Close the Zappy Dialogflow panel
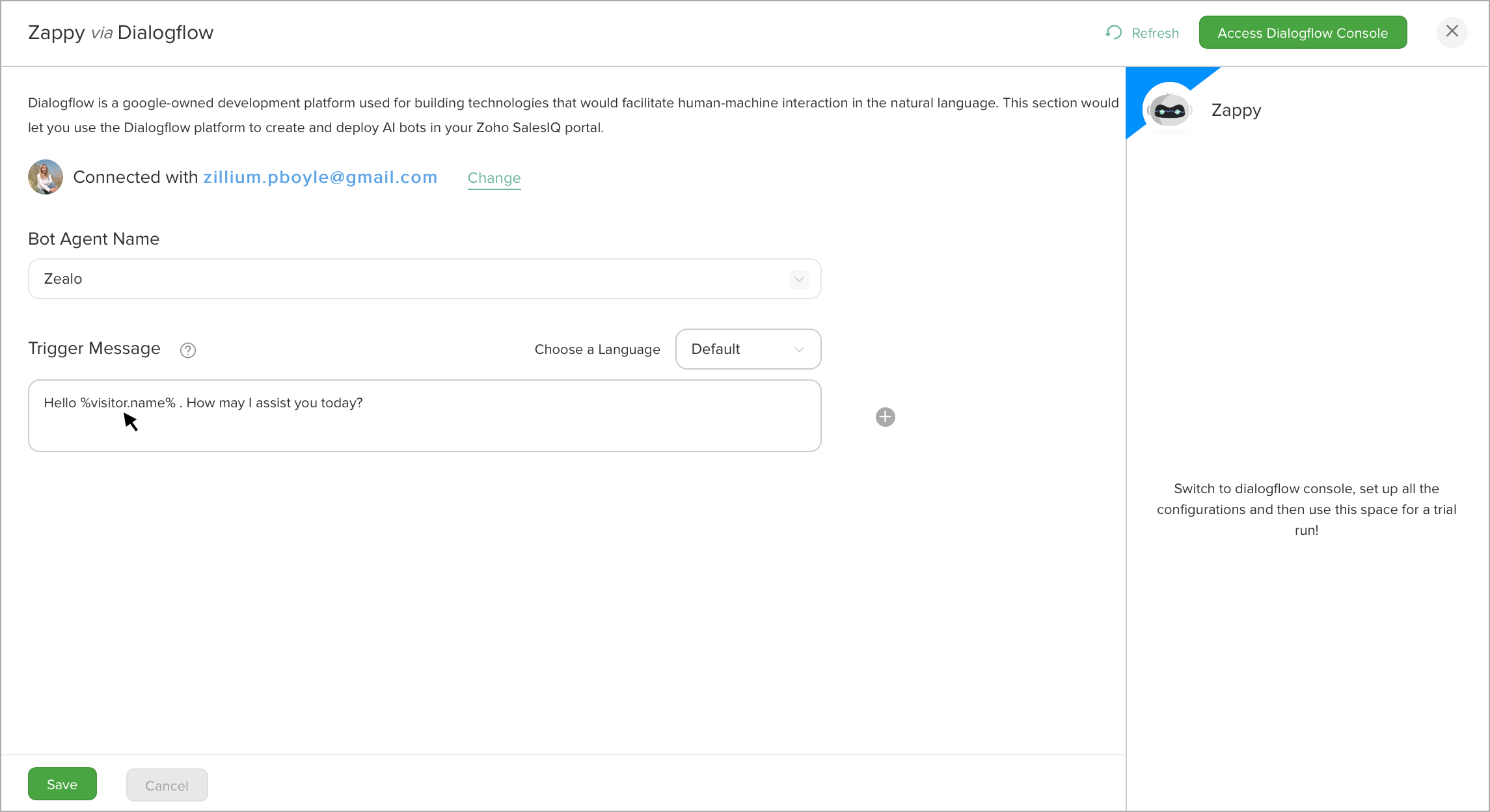This screenshot has height=812, width=1490. 1452,32
